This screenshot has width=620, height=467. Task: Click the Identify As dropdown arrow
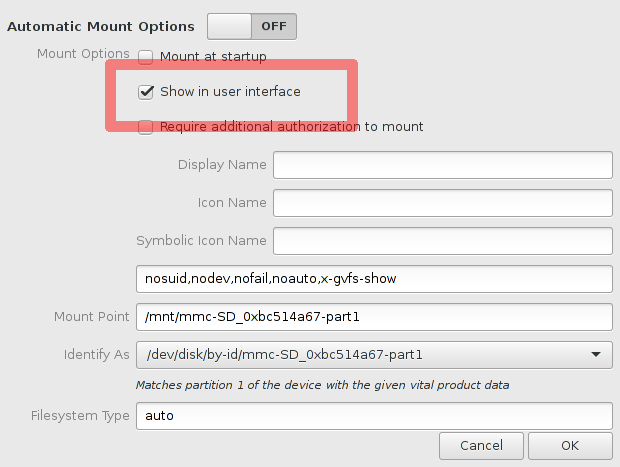596,355
